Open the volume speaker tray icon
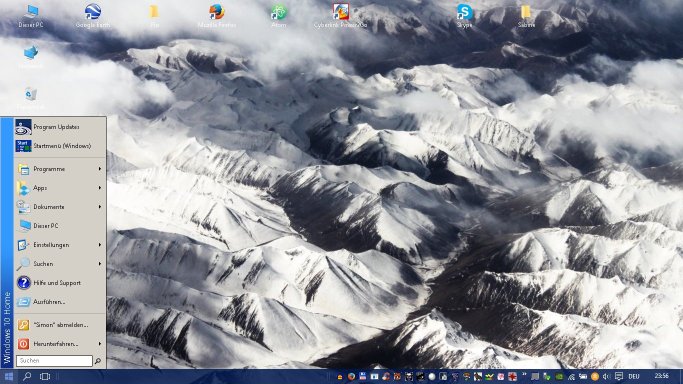This screenshot has height=384, width=683. click(x=606, y=377)
